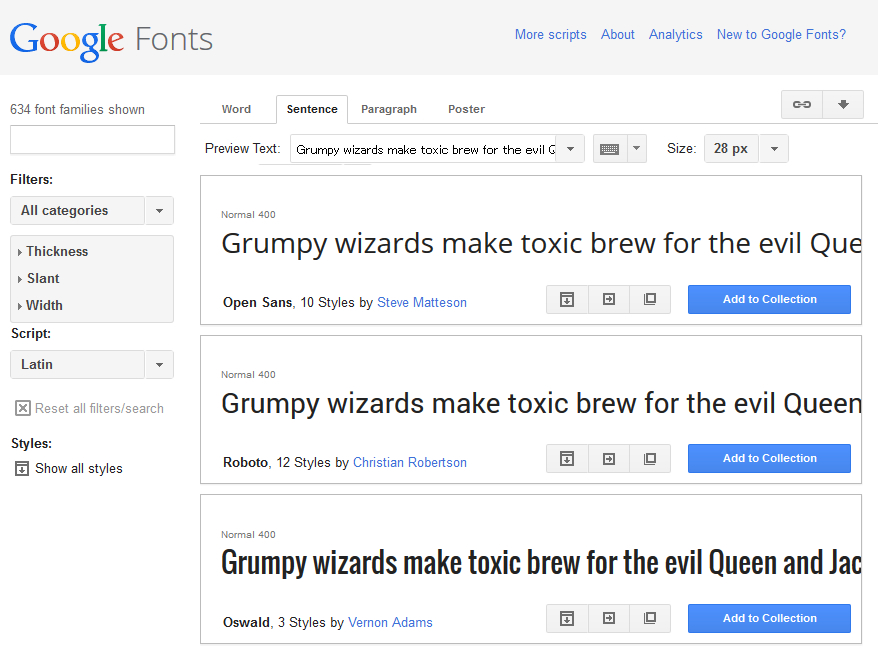Open Vernon Adams designer link

coord(390,622)
